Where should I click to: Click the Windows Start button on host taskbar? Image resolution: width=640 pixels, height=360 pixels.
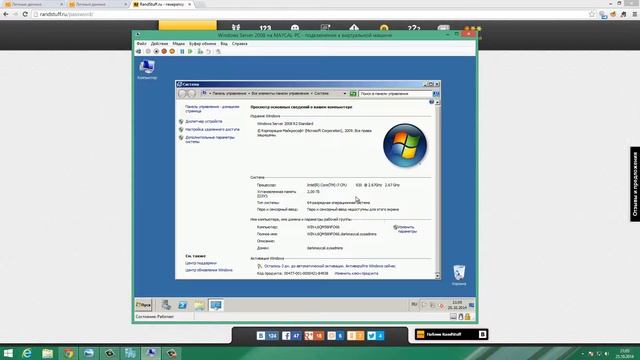[x=8, y=353]
